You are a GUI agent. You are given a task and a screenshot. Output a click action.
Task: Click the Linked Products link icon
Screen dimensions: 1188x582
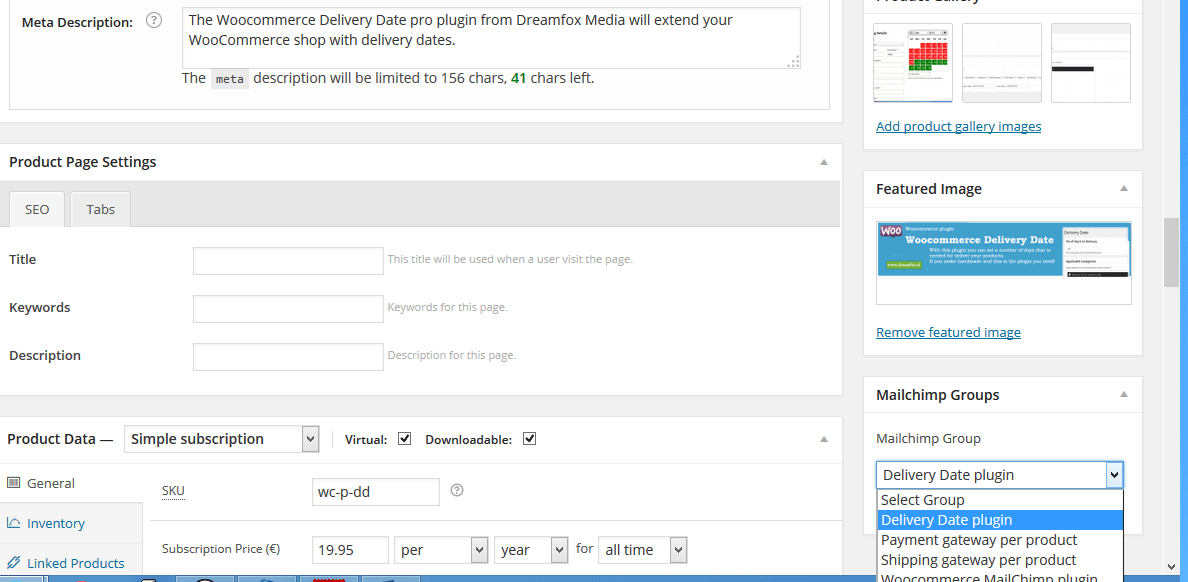tap(13, 563)
